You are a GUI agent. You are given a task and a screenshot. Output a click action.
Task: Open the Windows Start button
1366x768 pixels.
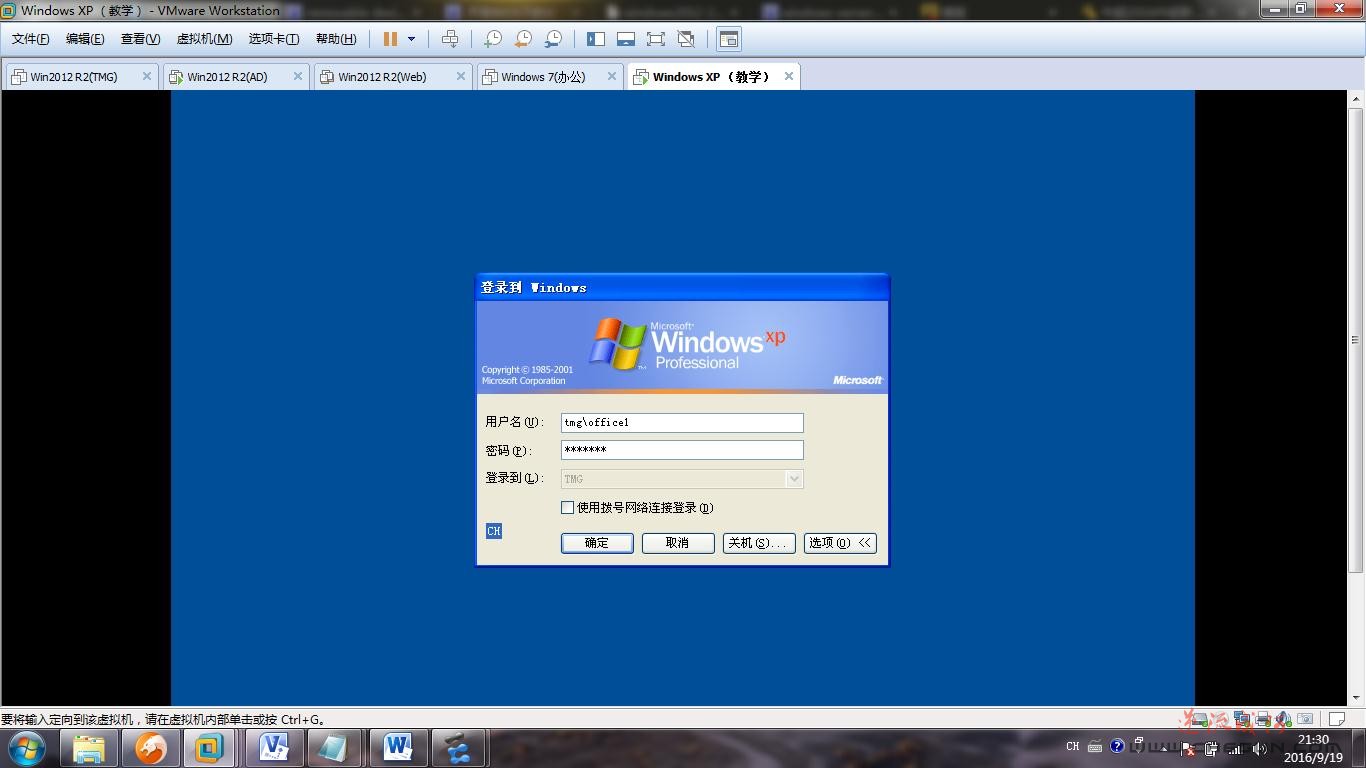coord(27,748)
